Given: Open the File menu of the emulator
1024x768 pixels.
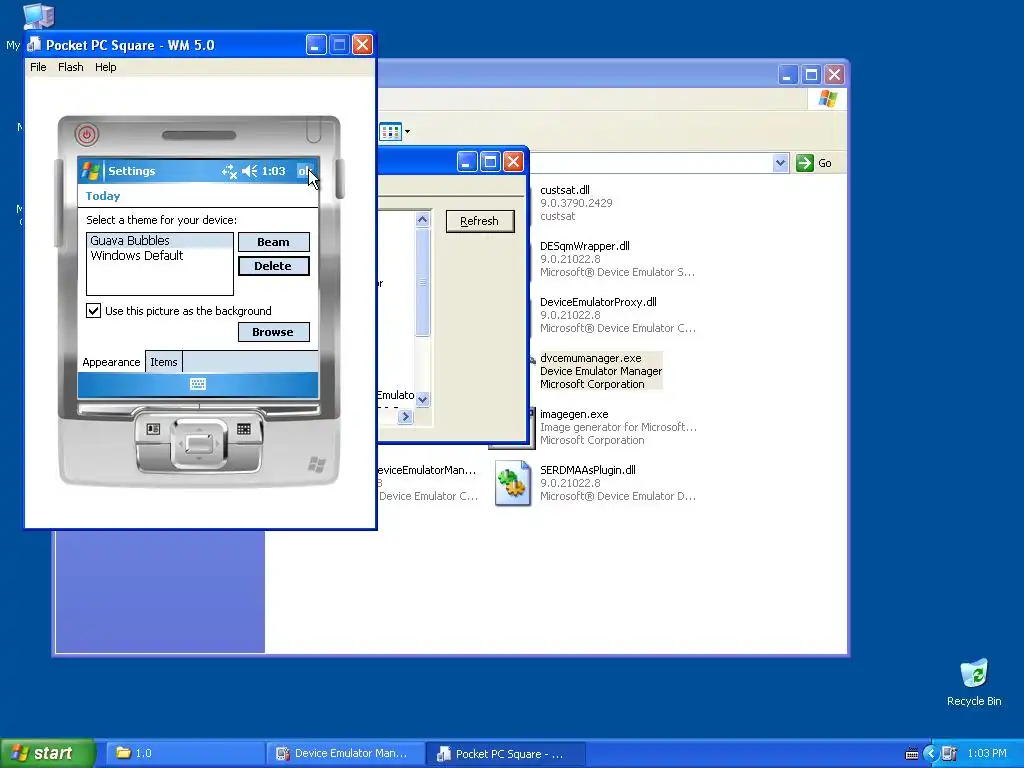Looking at the screenshot, I should pos(38,67).
